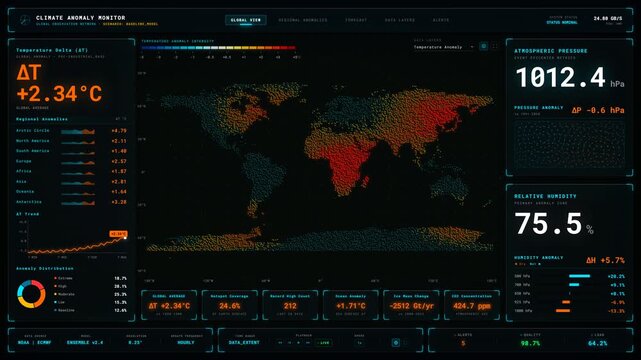Open the Hotspot Coverage 24.6% card
This screenshot has height=360, width=641.
click(x=229, y=305)
